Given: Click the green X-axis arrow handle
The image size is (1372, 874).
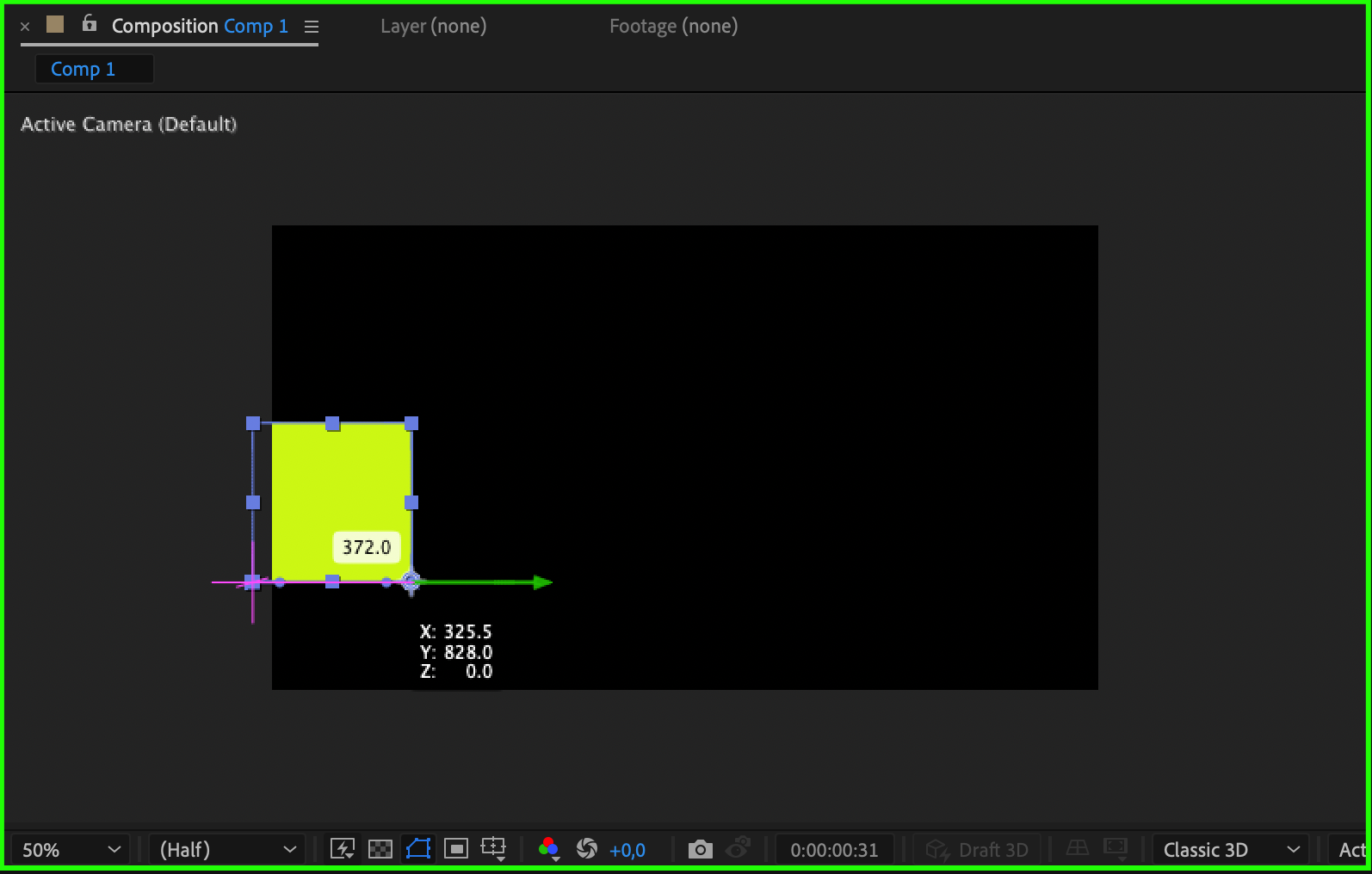Looking at the screenshot, I should [542, 582].
